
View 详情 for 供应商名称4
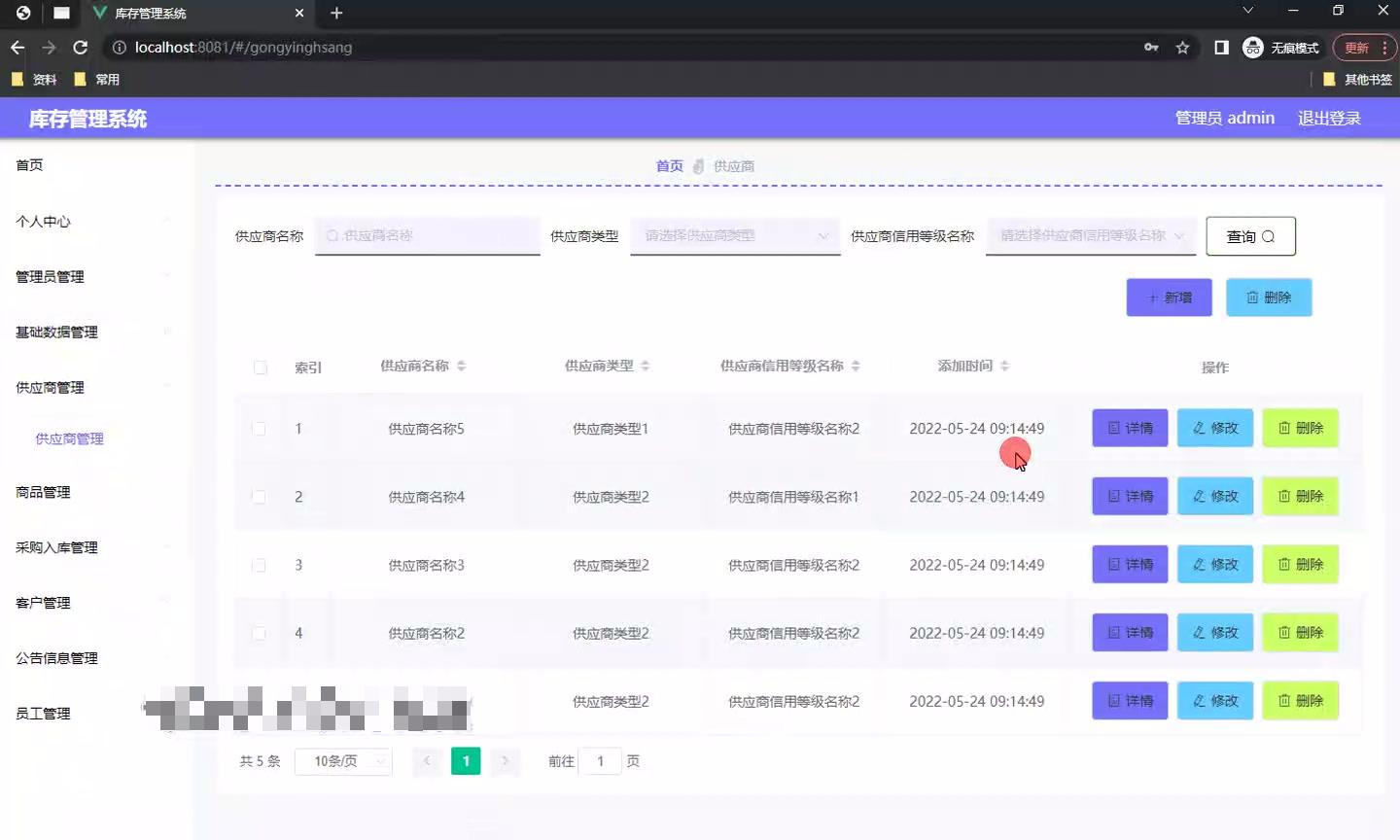[x=1130, y=496]
